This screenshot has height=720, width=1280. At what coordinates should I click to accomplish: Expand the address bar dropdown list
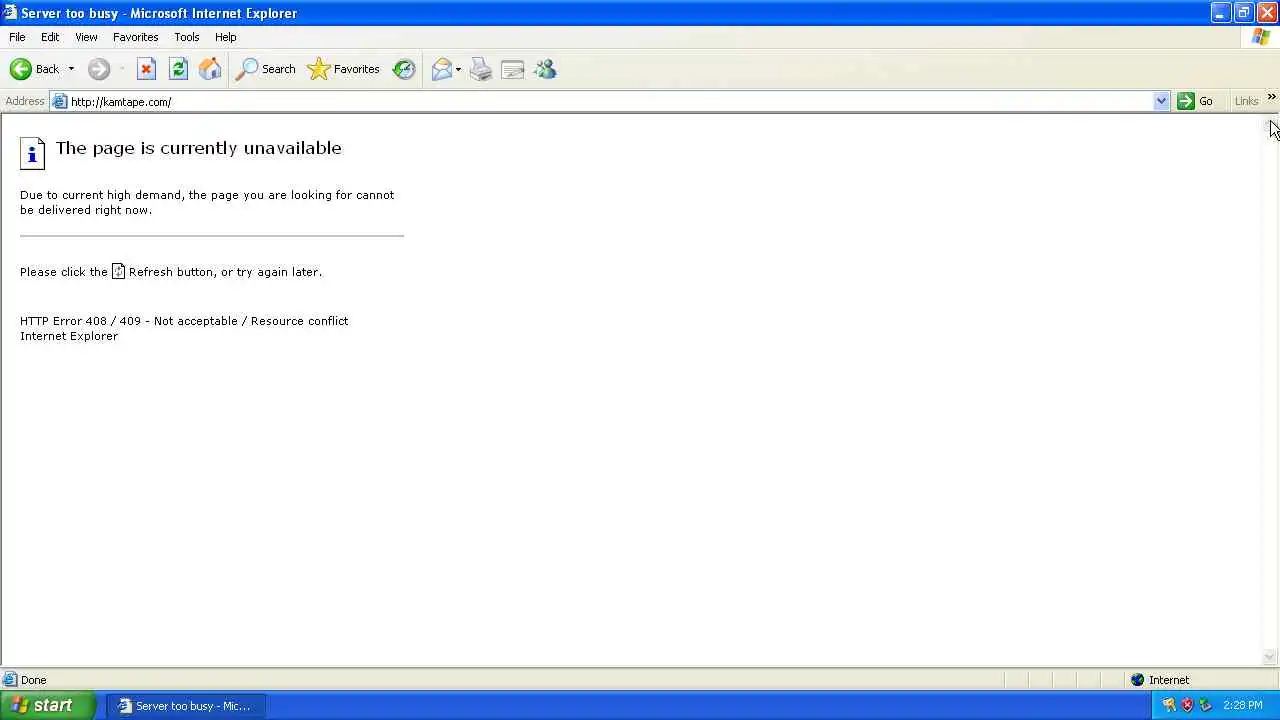tap(1161, 101)
